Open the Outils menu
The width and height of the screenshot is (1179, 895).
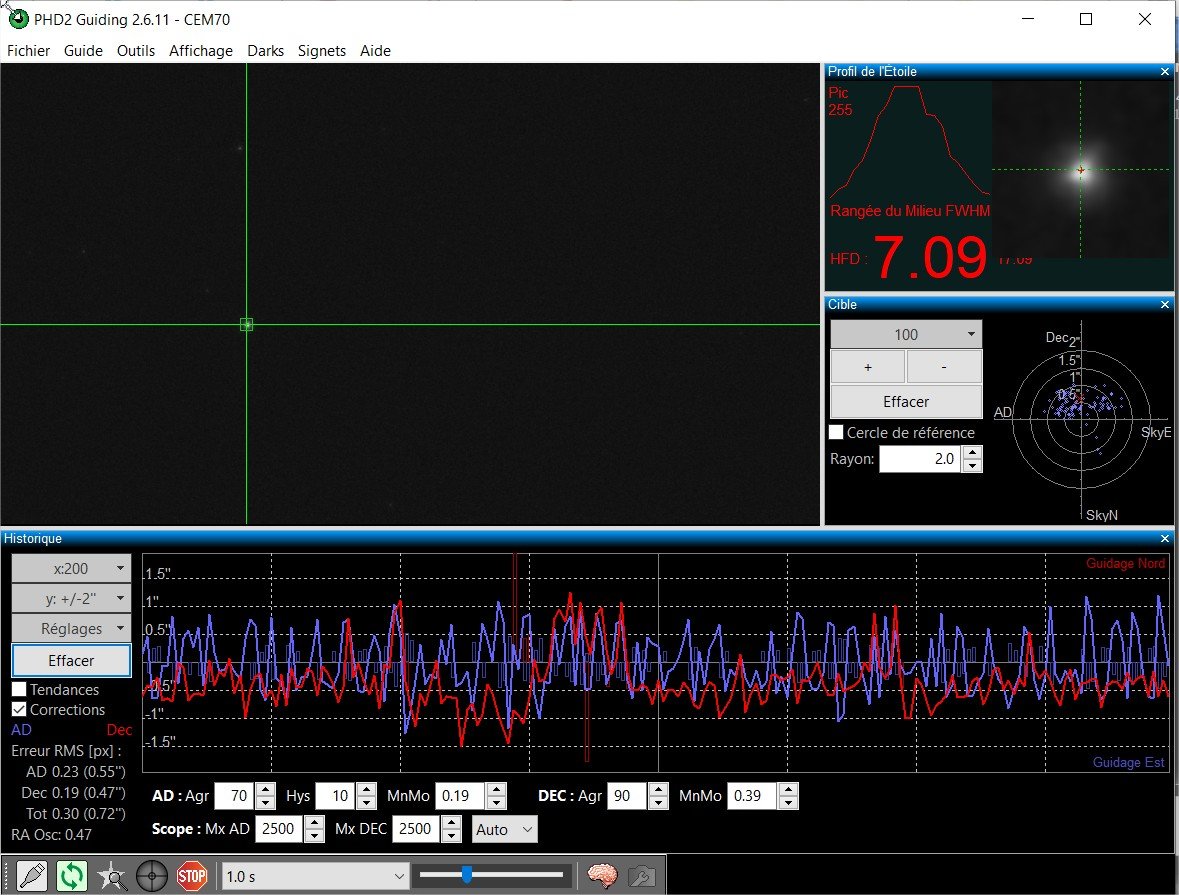pos(135,50)
